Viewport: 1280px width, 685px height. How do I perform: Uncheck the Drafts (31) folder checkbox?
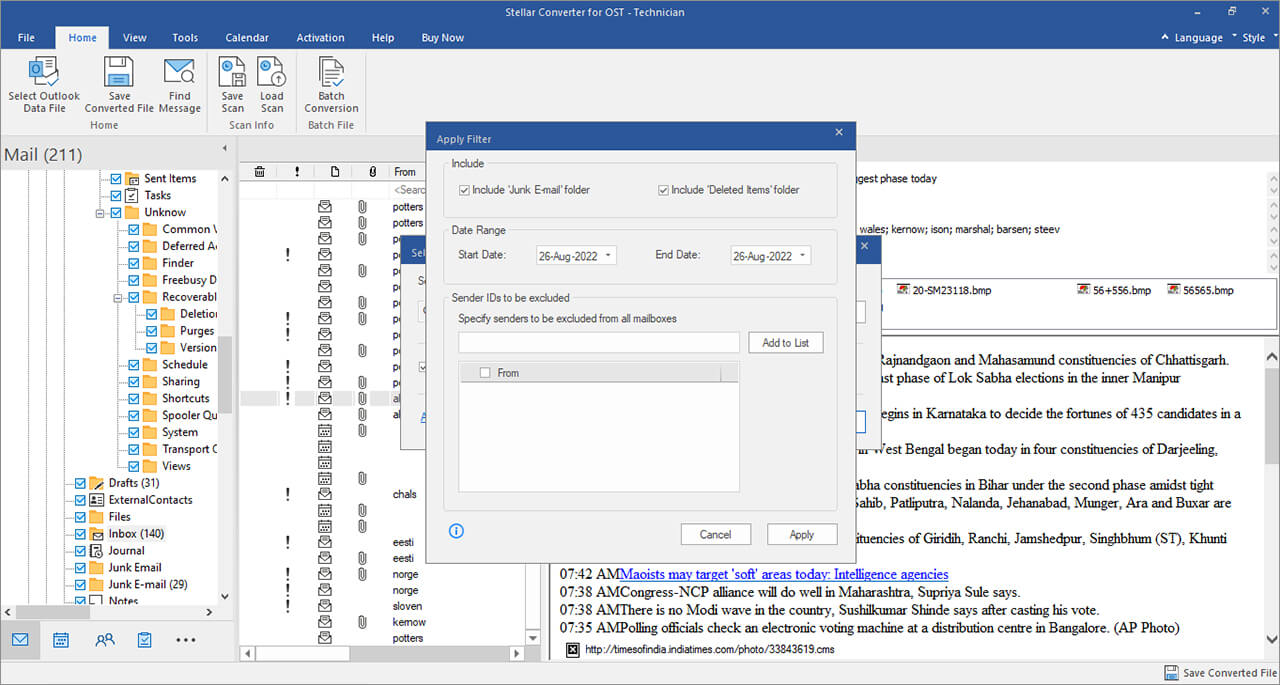pyautogui.click(x=80, y=483)
